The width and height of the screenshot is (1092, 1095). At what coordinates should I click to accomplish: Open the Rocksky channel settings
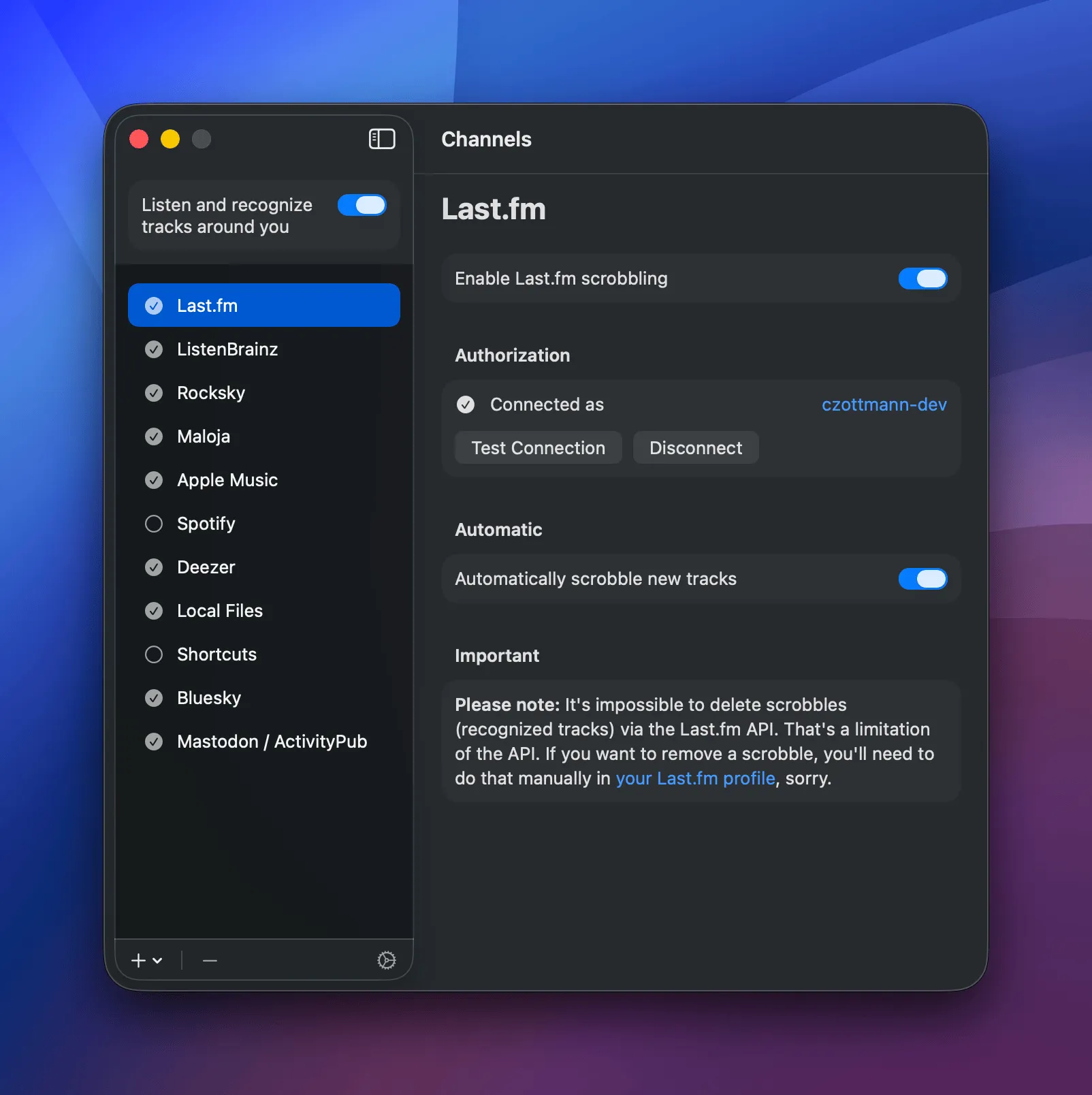click(x=264, y=393)
